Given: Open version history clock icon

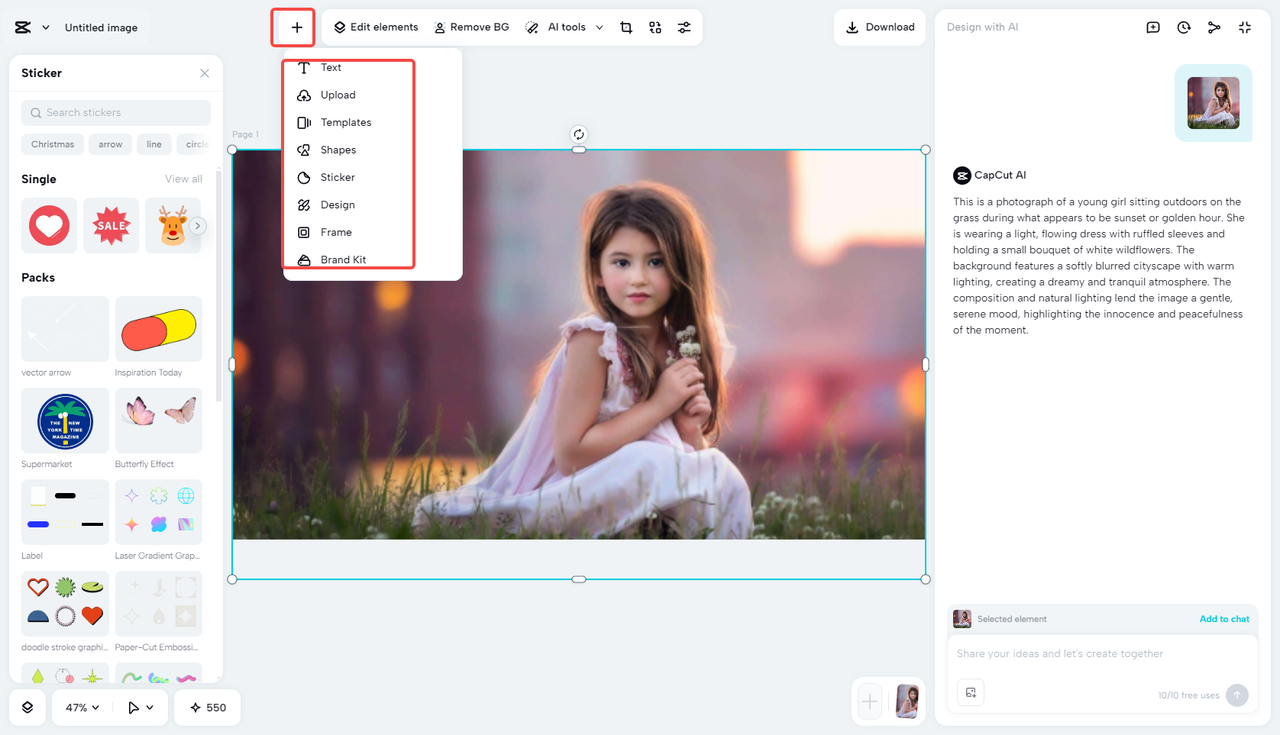Looking at the screenshot, I should pyautogui.click(x=1184, y=27).
